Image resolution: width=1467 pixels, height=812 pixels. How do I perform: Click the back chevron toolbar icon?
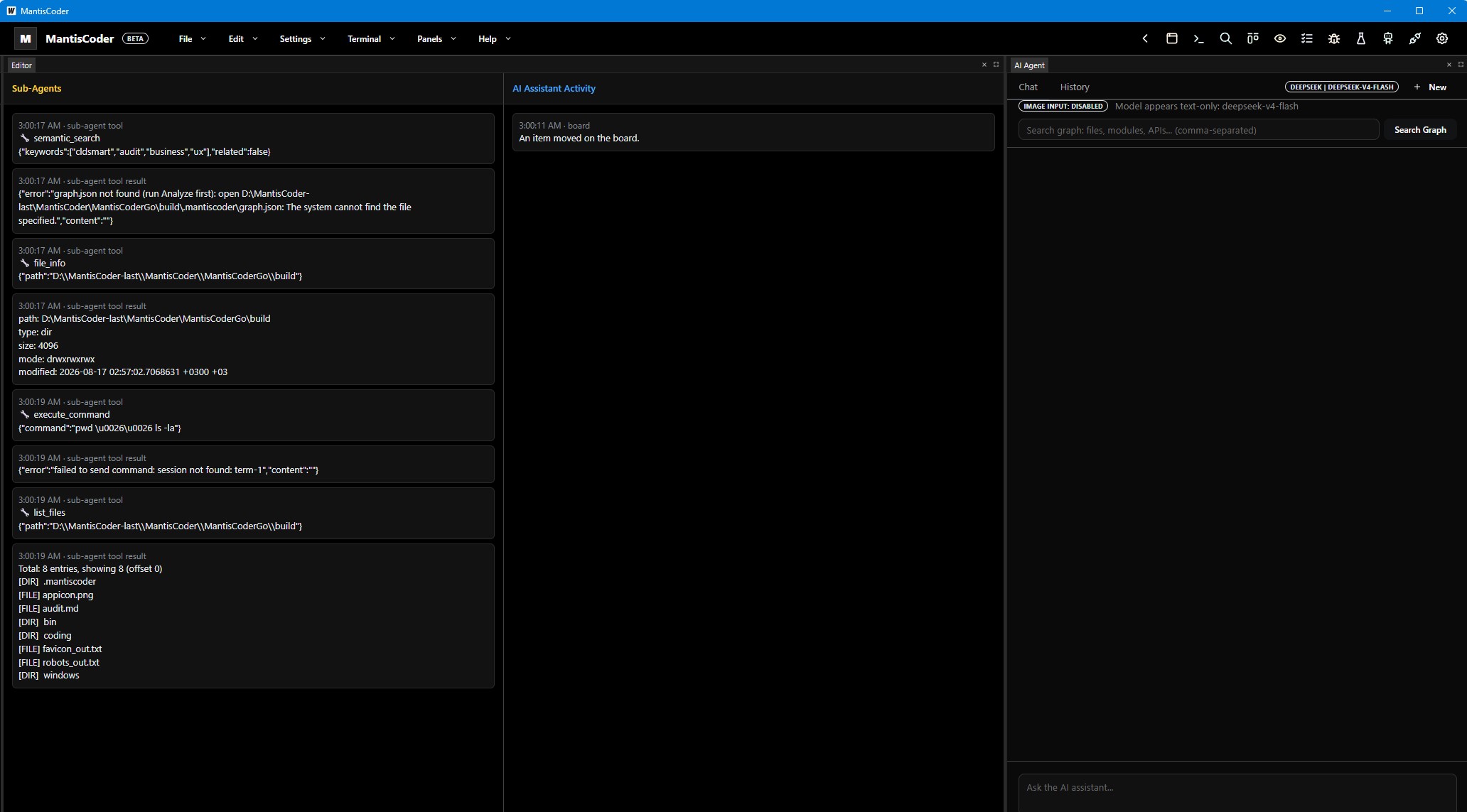tap(1145, 39)
